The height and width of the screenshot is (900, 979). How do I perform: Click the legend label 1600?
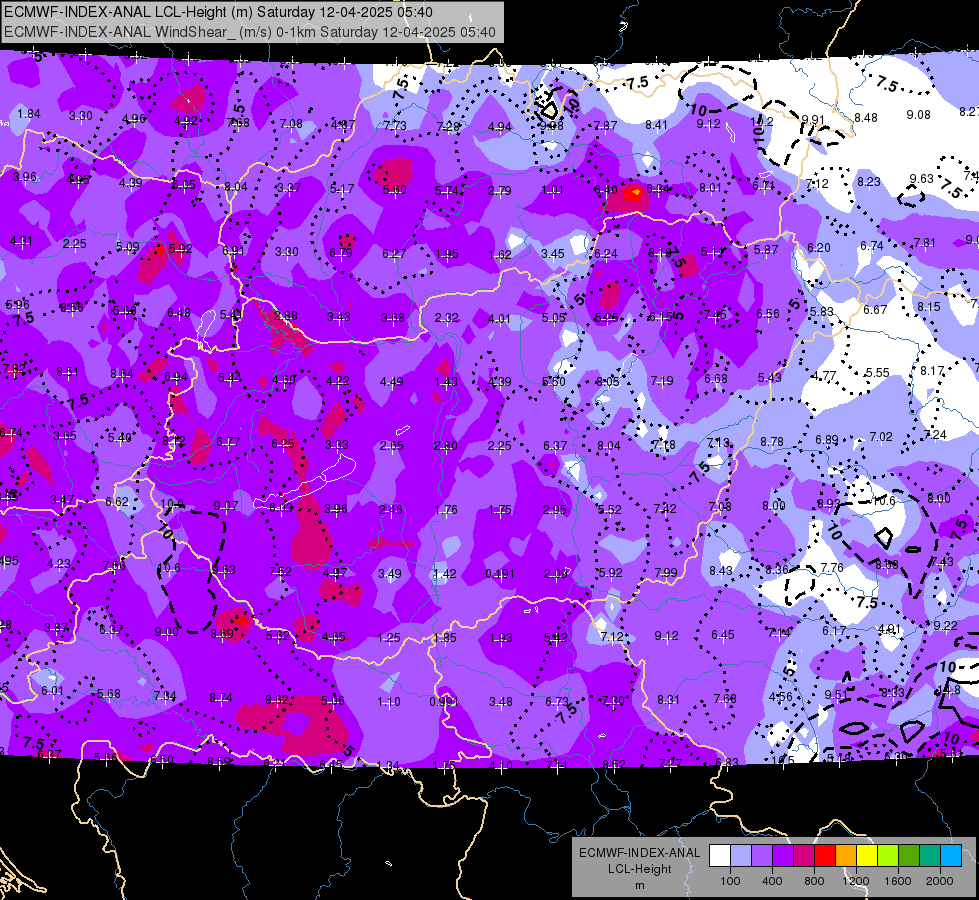click(x=898, y=881)
